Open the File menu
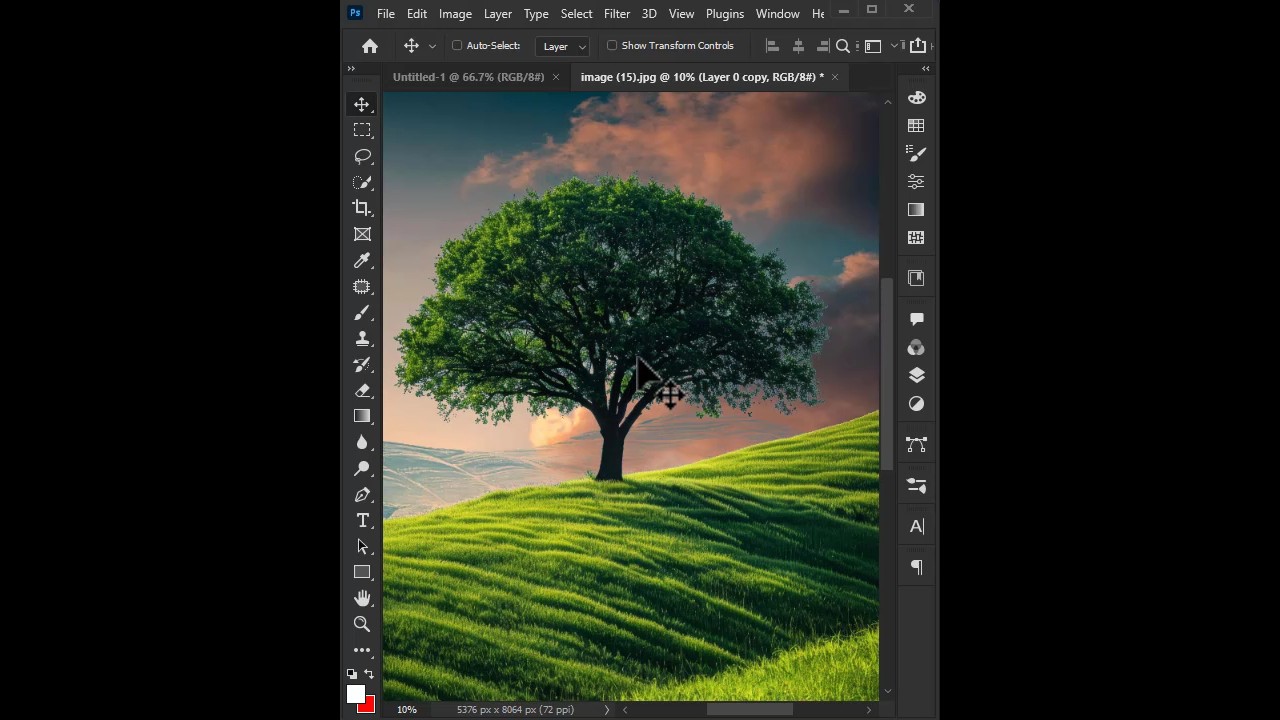Image resolution: width=1280 pixels, height=720 pixels. pos(386,13)
